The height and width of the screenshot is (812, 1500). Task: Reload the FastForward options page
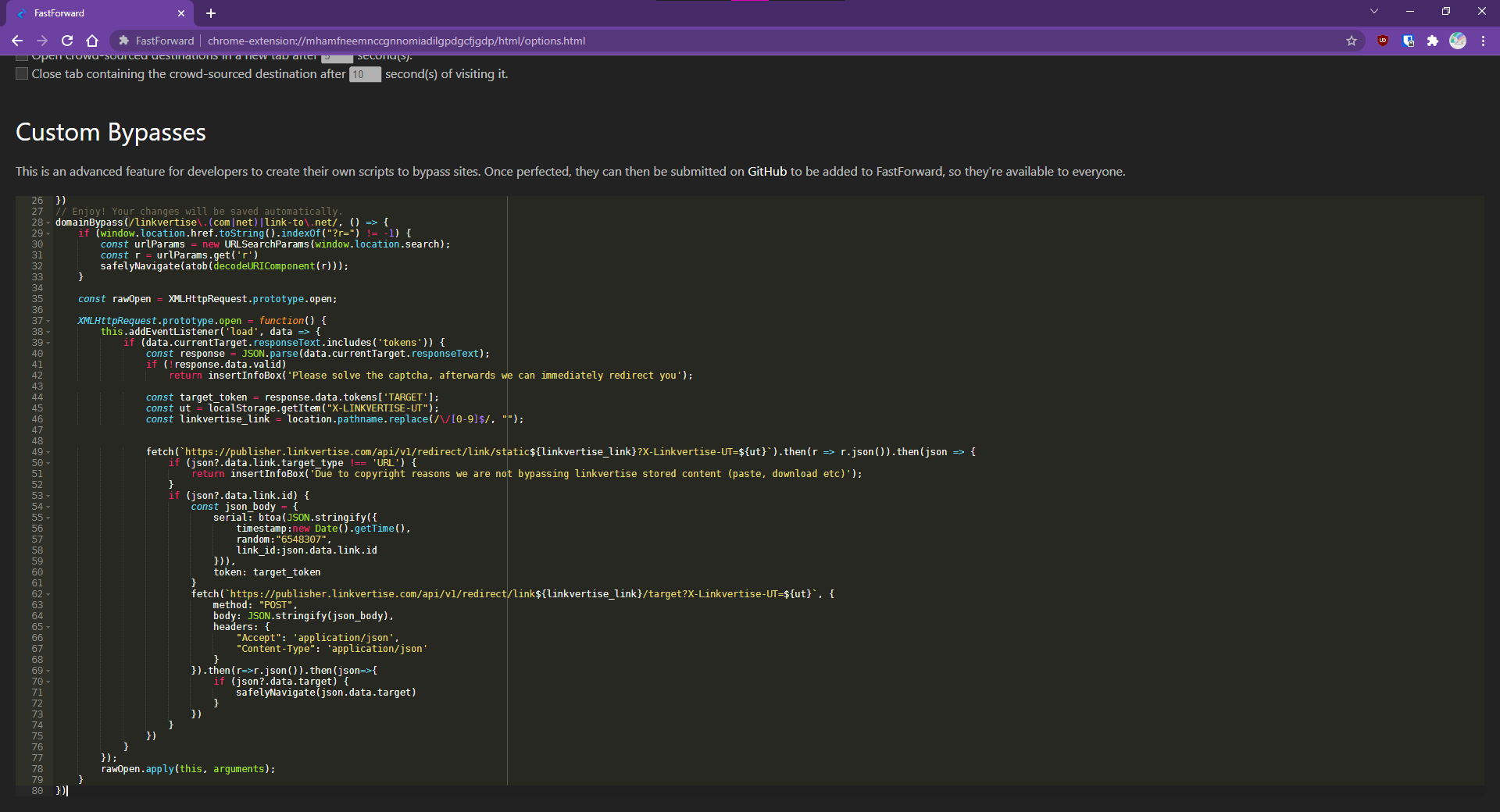pos(67,41)
